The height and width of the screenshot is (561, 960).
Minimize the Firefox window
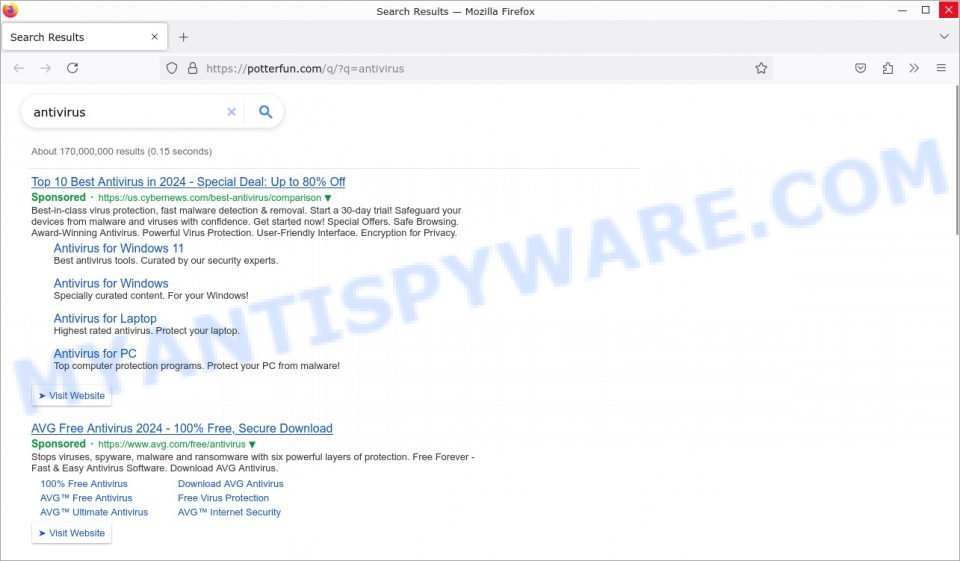click(x=902, y=10)
